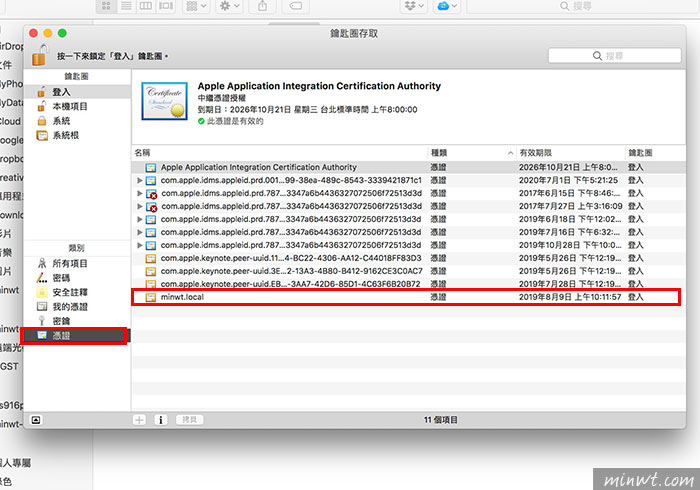Select the Apple Application Integration Certification Authority row
700x490 pixels.
coord(408,167)
